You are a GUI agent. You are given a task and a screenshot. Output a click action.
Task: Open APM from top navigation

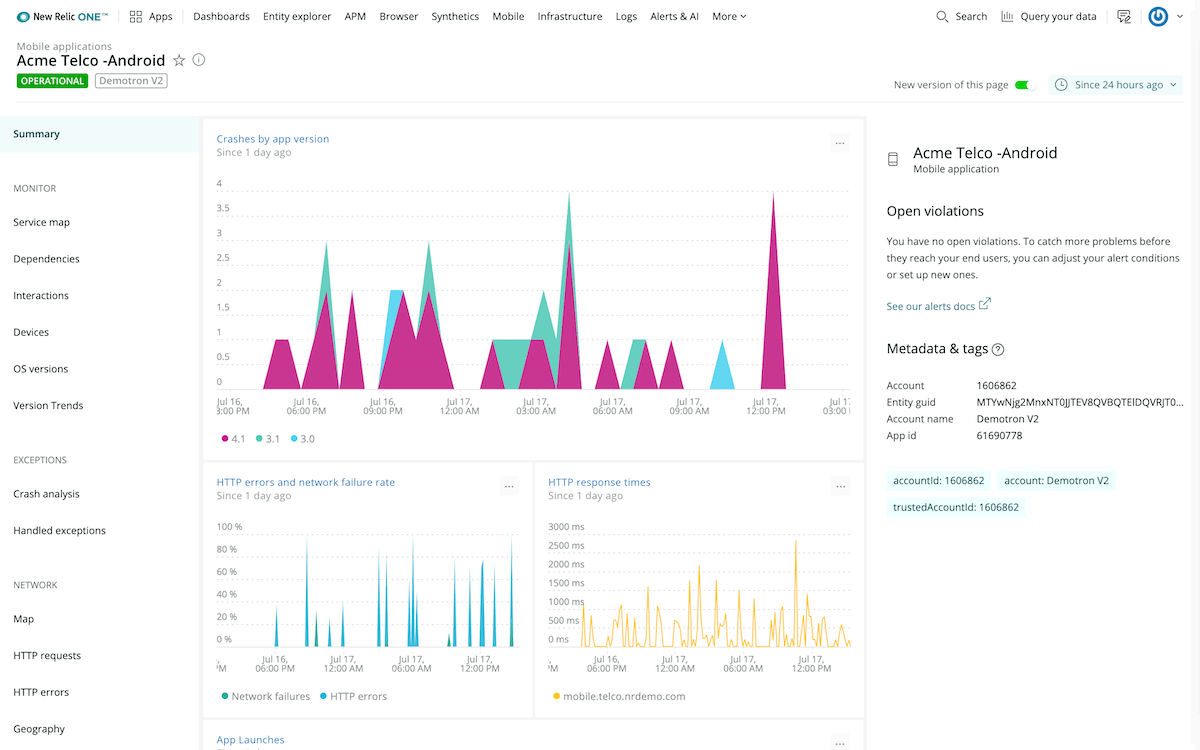coord(355,16)
